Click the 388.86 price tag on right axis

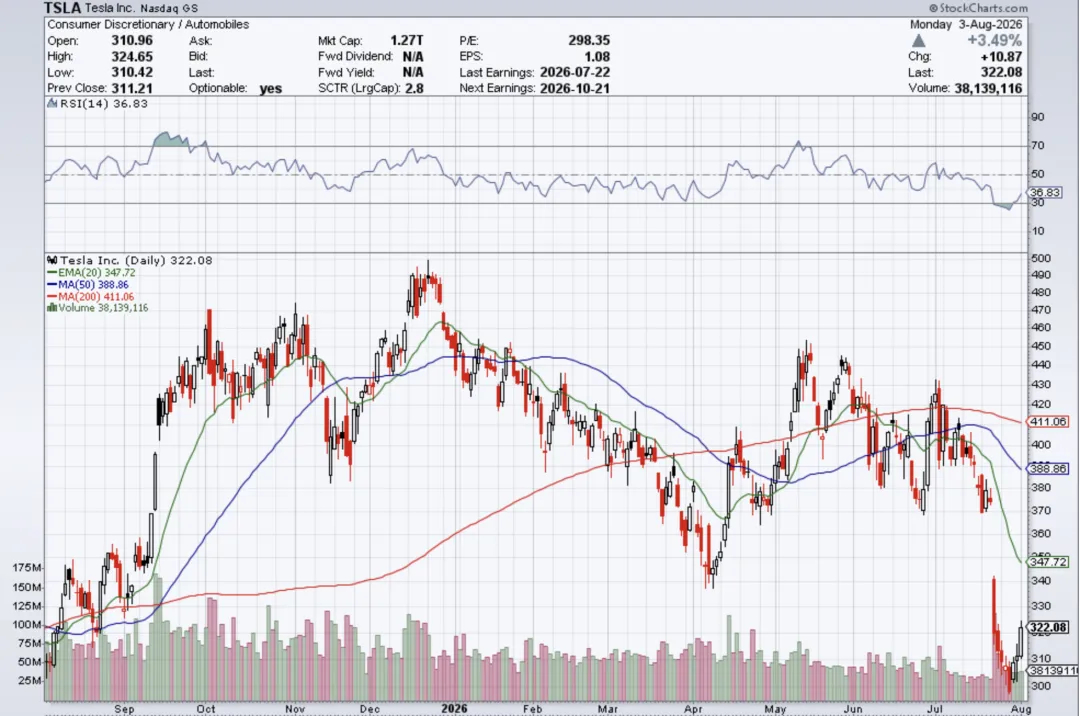(x=1047, y=468)
